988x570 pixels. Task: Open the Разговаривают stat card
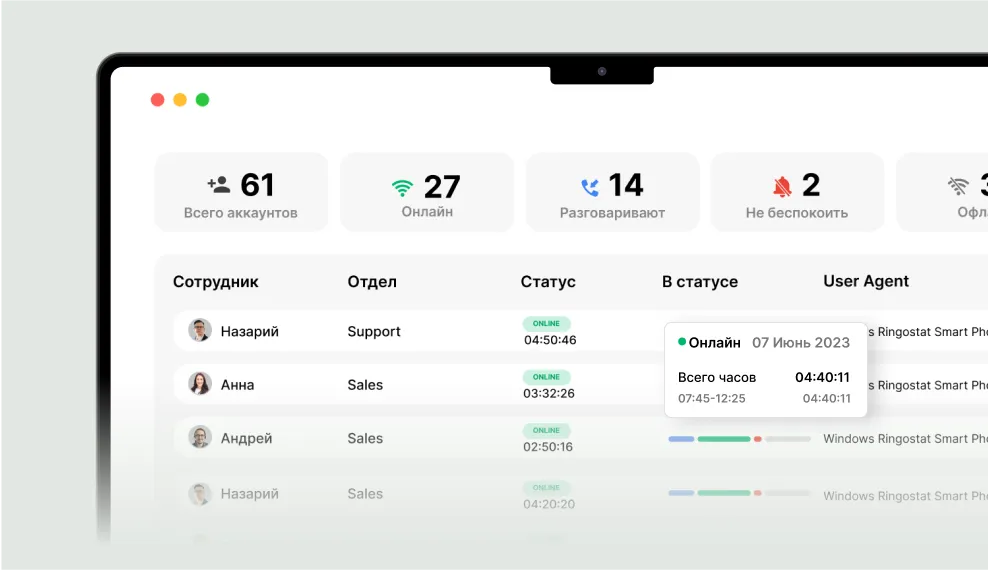coord(612,192)
